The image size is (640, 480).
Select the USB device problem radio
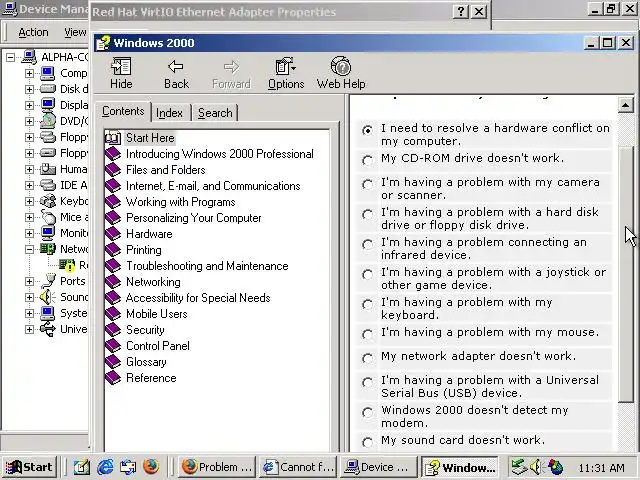[x=367, y=382]
